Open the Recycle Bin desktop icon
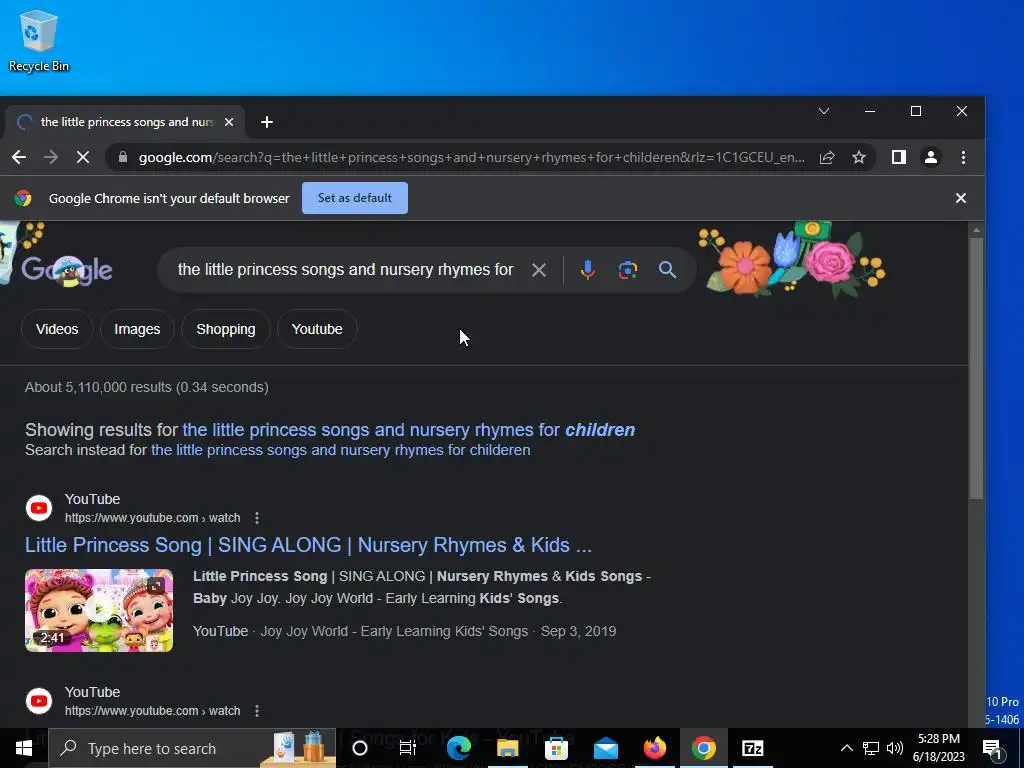The image size is (1024, 768). point(39,40)
